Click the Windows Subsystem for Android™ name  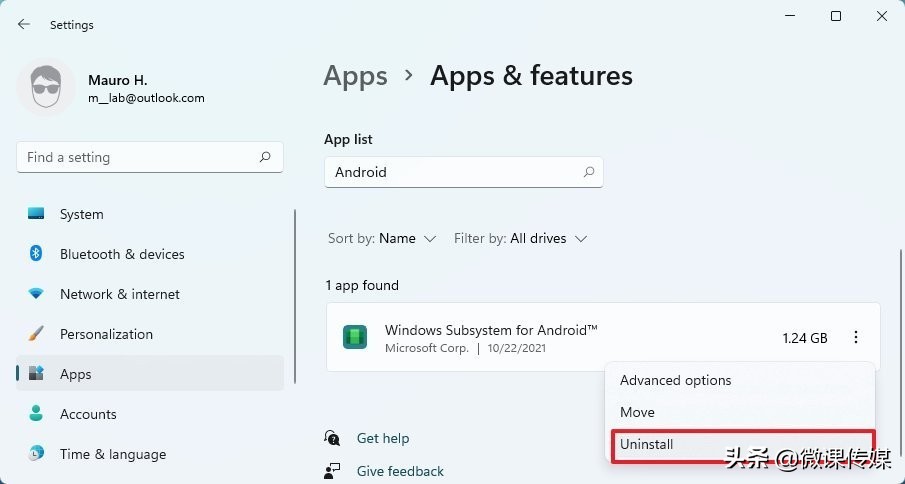[x=491, y=330]
